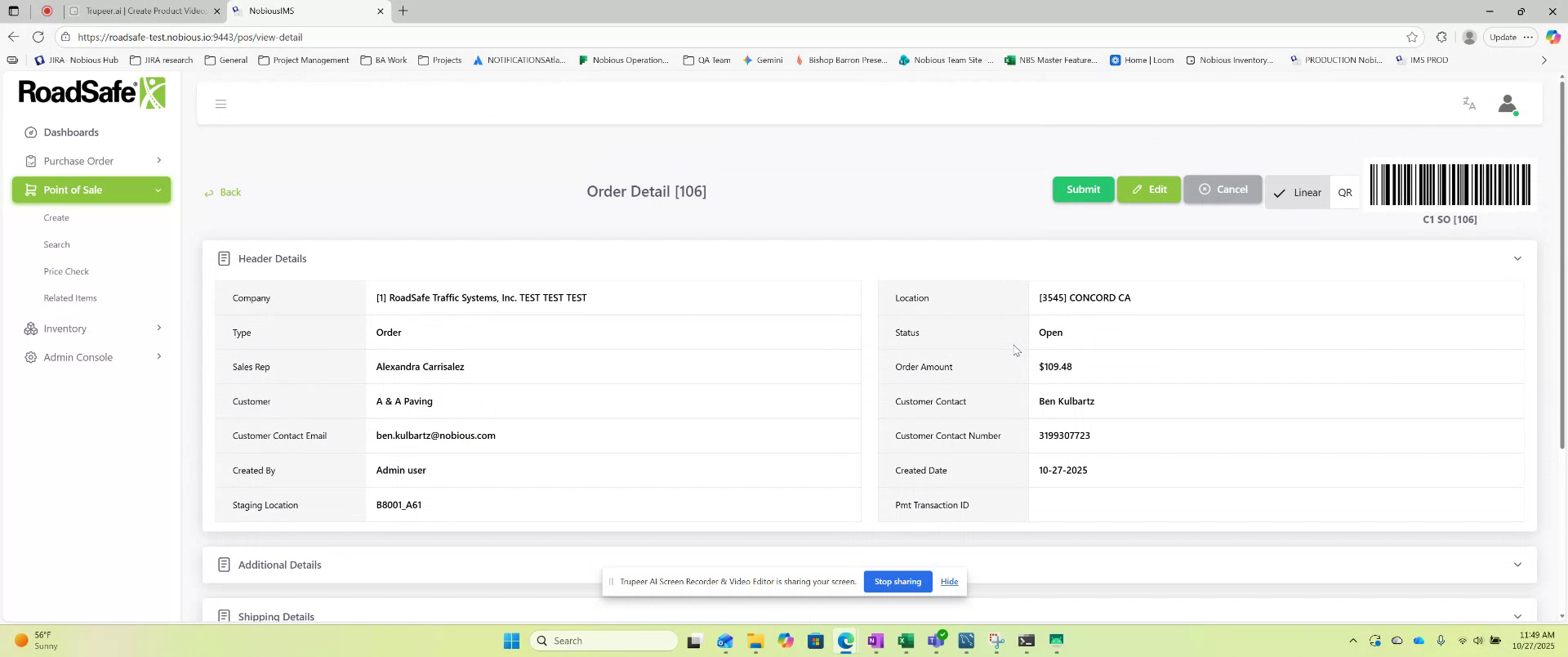This screenshot has height=657, width=1568.
Task: Expand the Purchase Order menu arrow
Action: tap(158, 160)
